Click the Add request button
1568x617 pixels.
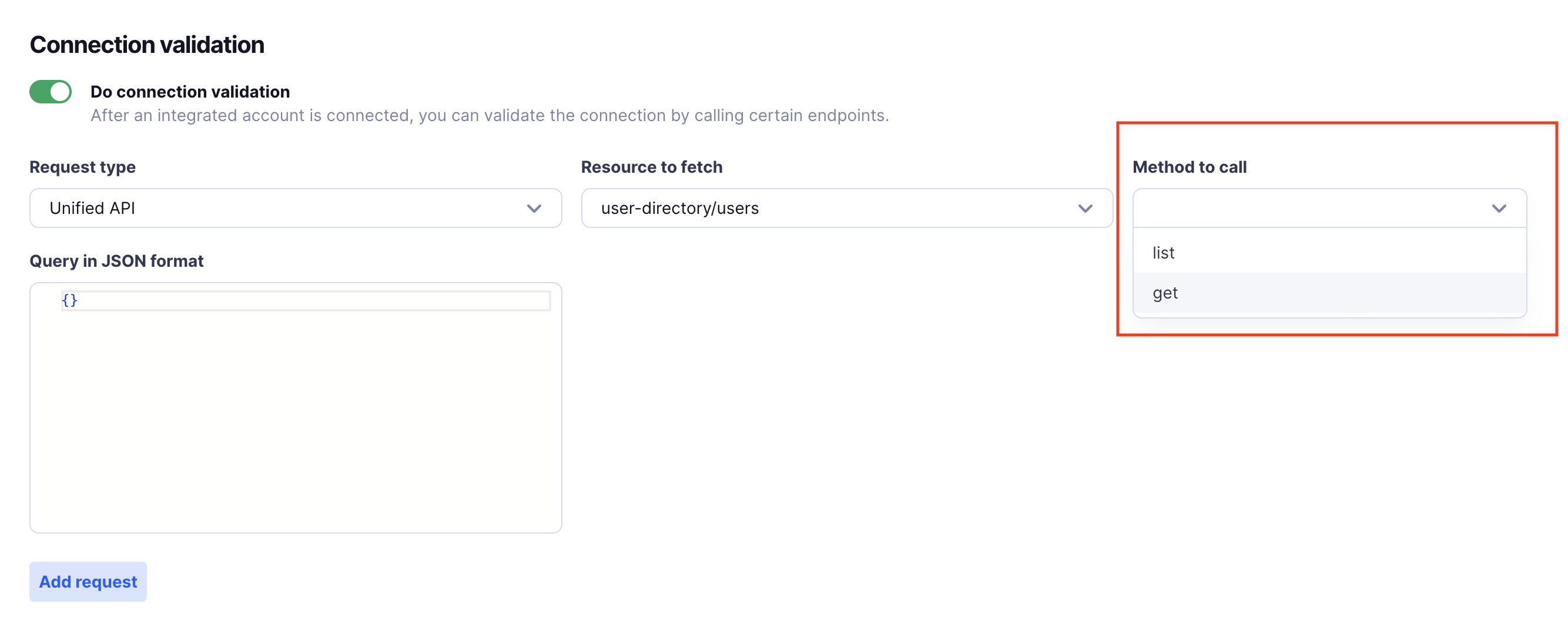[x=88, y=582]
